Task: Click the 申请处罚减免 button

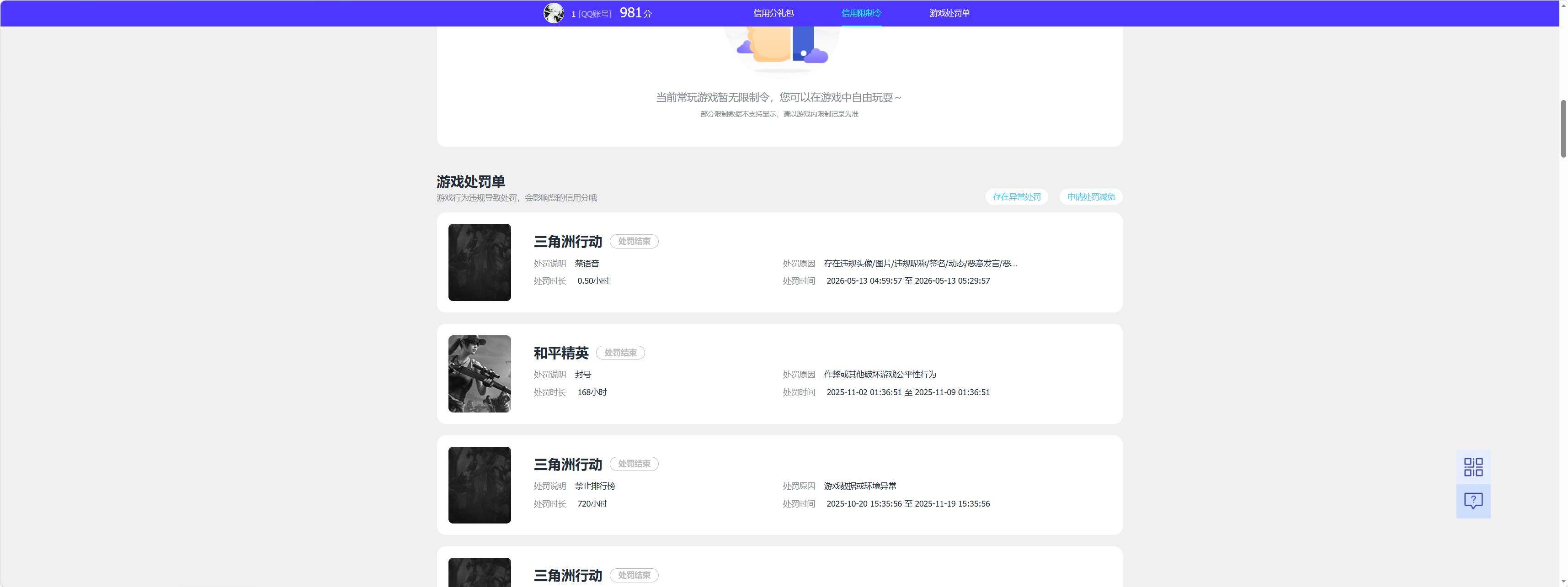Action: (1091, 196)
